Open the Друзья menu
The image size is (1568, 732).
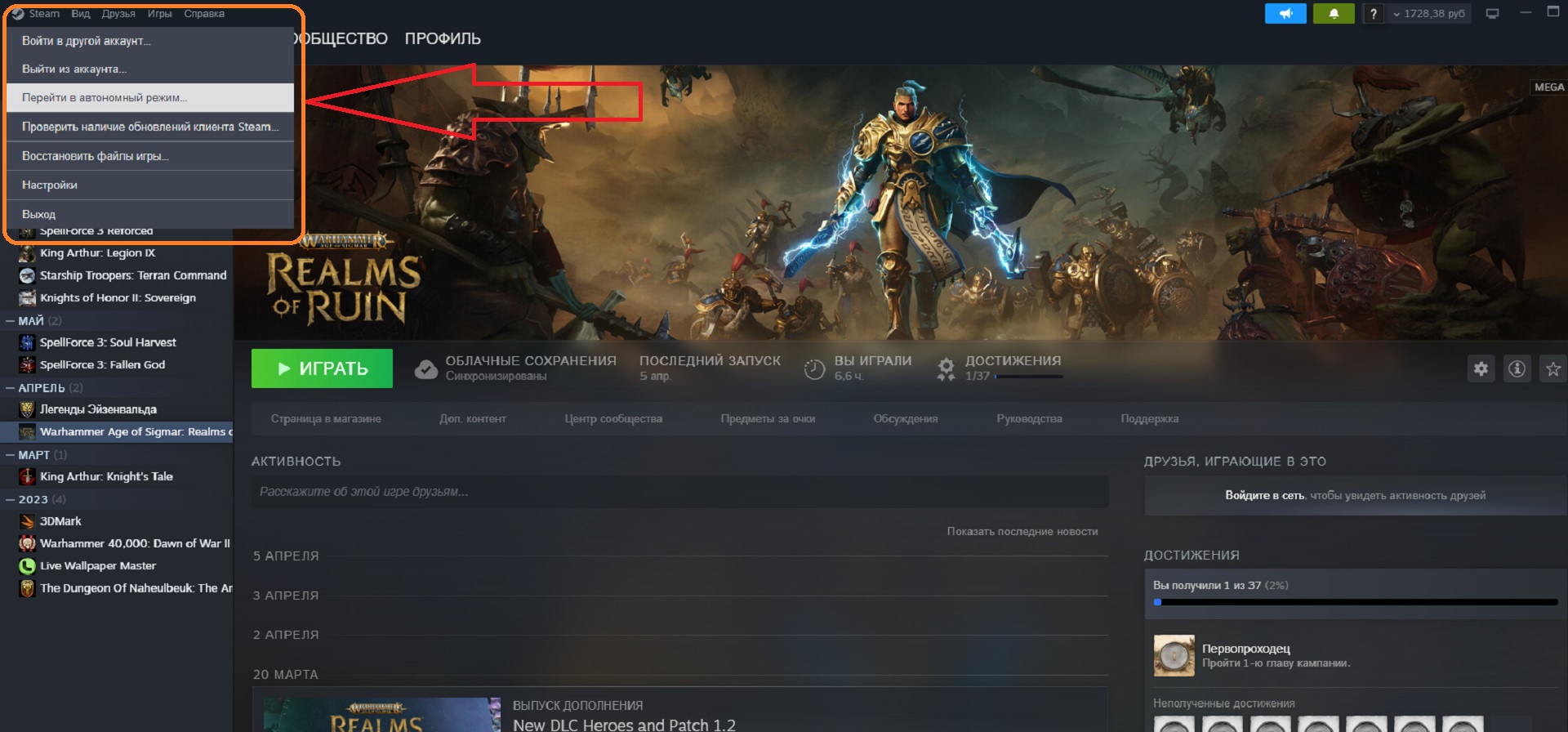(x=118, y=14)
